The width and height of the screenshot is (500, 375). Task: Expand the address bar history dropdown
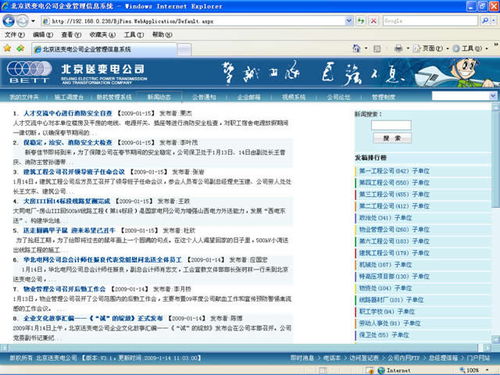click(x=349, y=21)
